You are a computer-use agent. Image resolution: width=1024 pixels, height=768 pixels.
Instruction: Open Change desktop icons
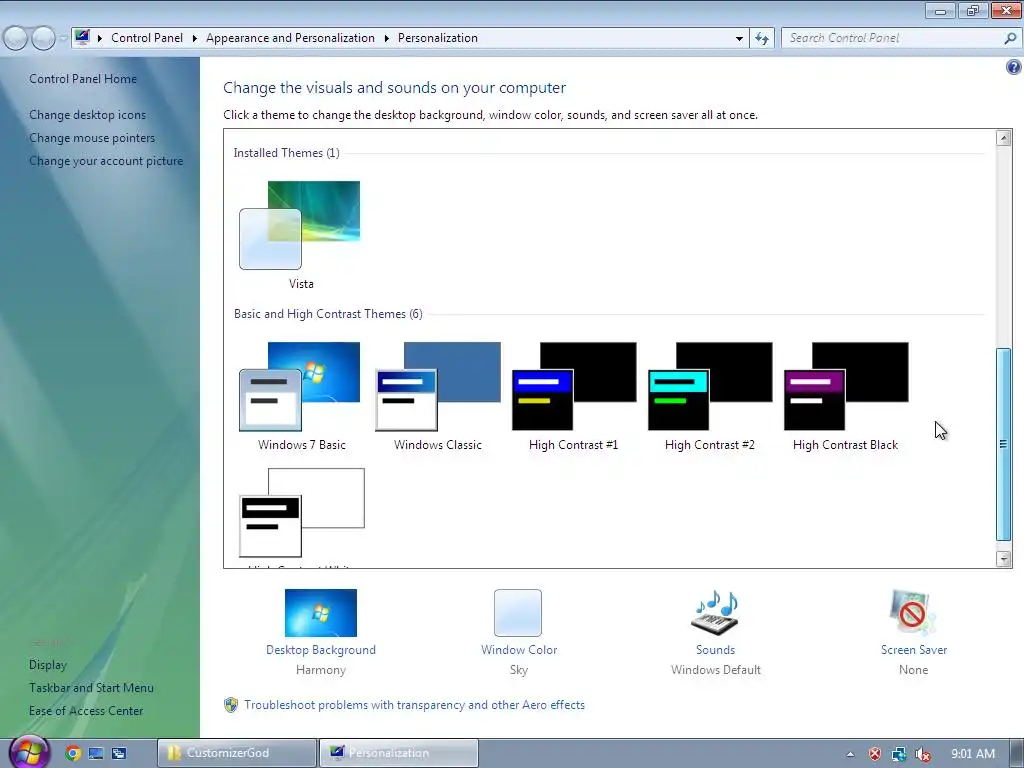coord(88,115)
